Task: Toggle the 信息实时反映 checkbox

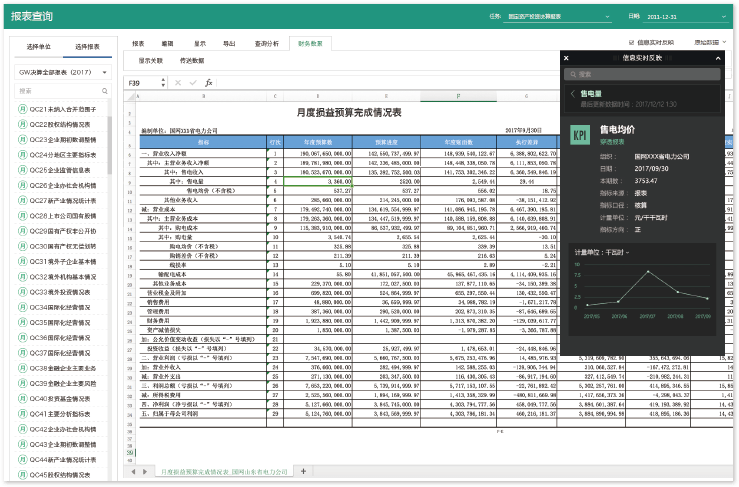Action: point(629,44)
